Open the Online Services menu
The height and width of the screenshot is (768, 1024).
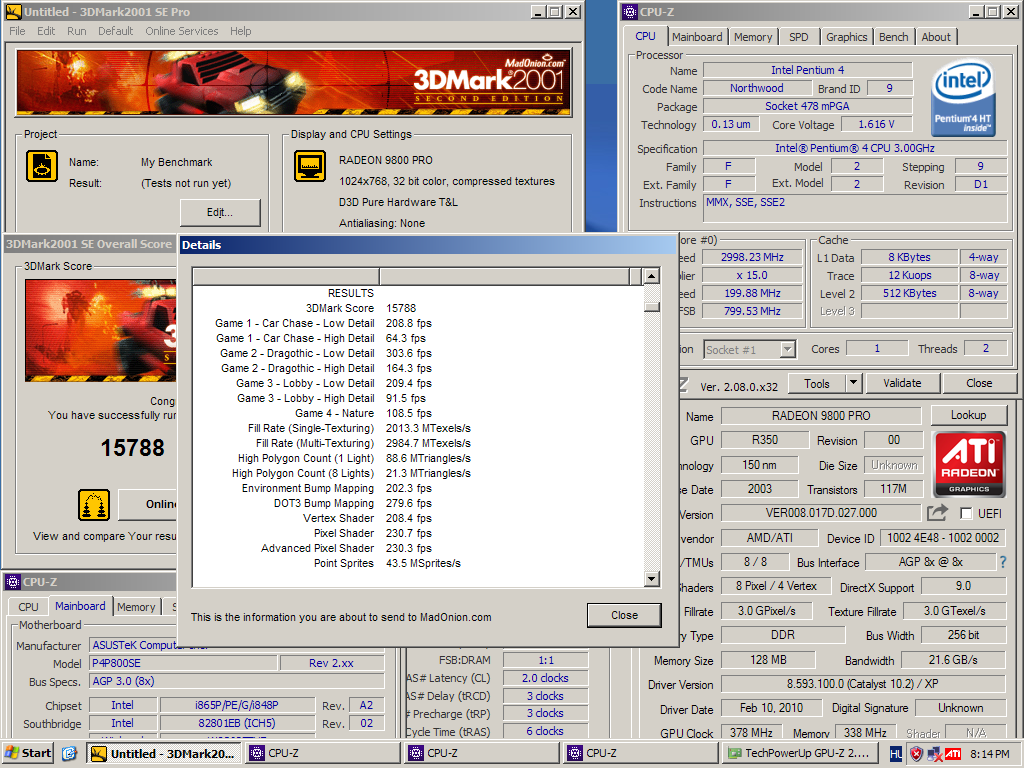[x=182, y=31]
